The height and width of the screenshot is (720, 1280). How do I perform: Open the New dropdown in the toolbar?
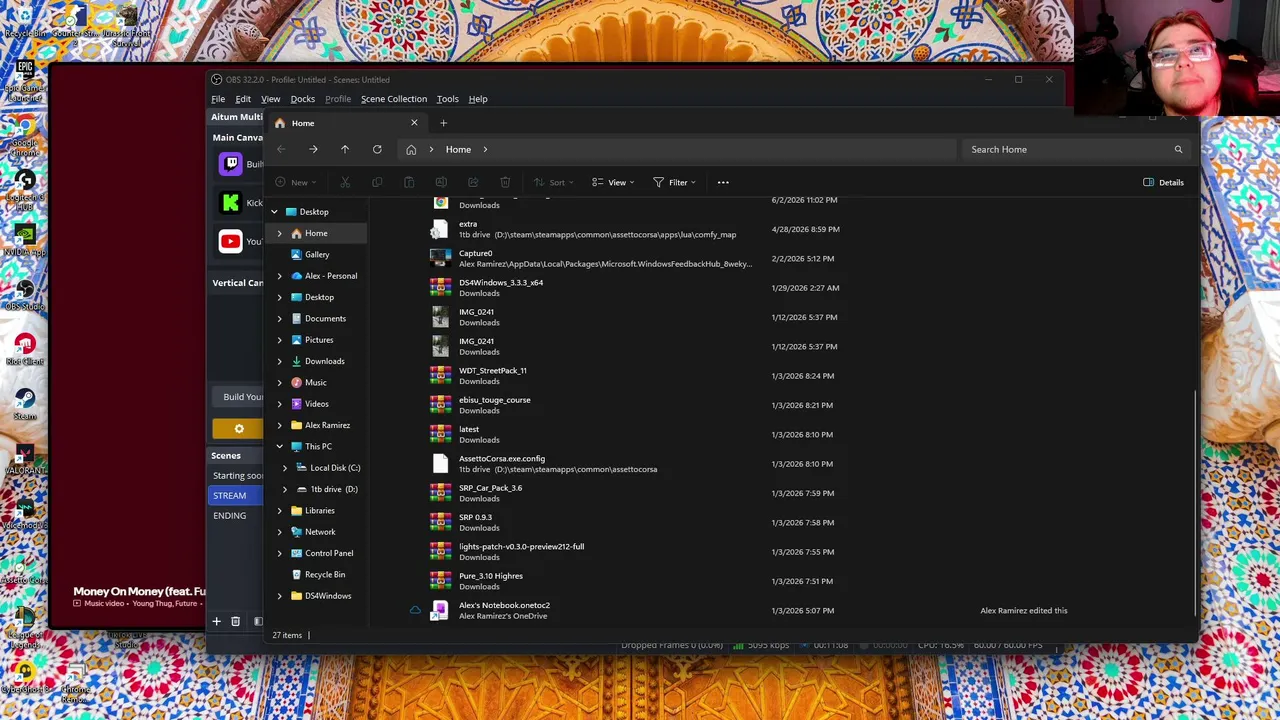295,182
